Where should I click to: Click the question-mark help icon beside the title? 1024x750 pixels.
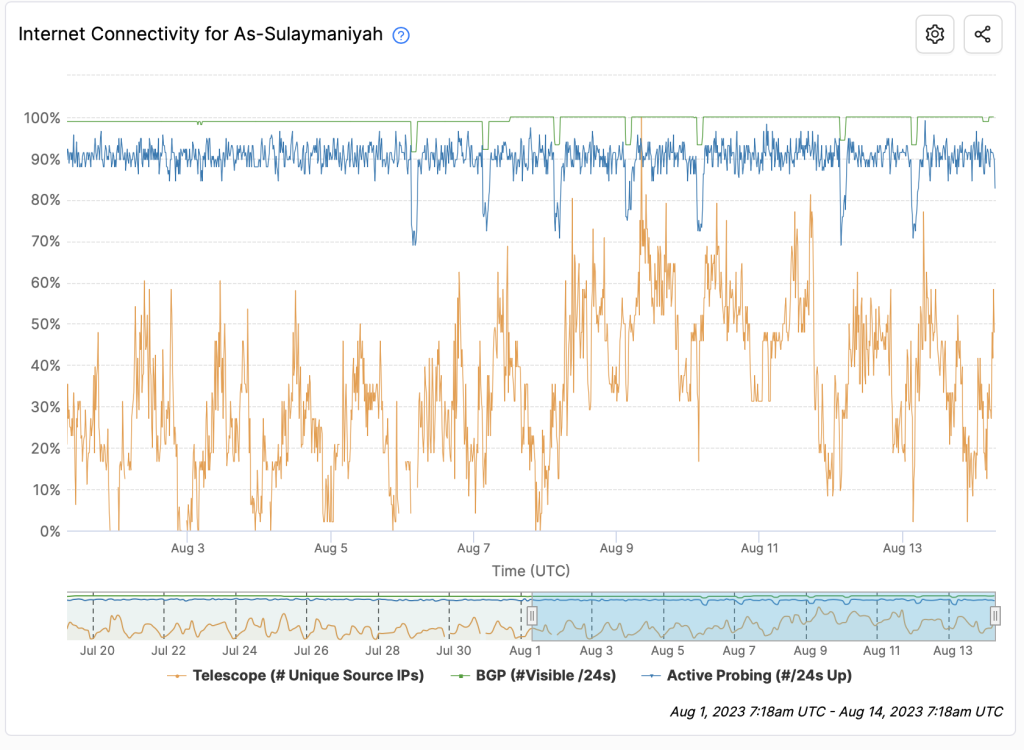tap(399, 35)
